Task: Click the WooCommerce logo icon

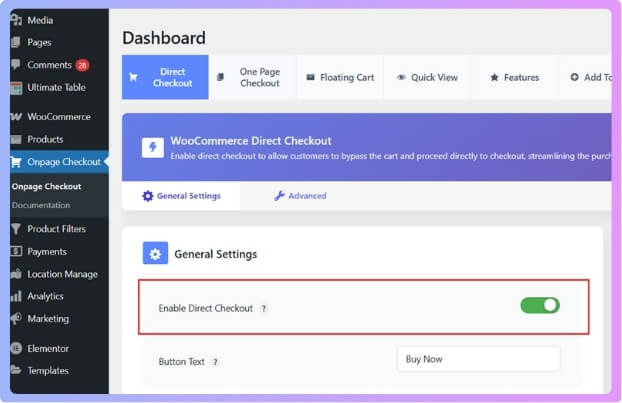Action: click(x=16, y=117)
